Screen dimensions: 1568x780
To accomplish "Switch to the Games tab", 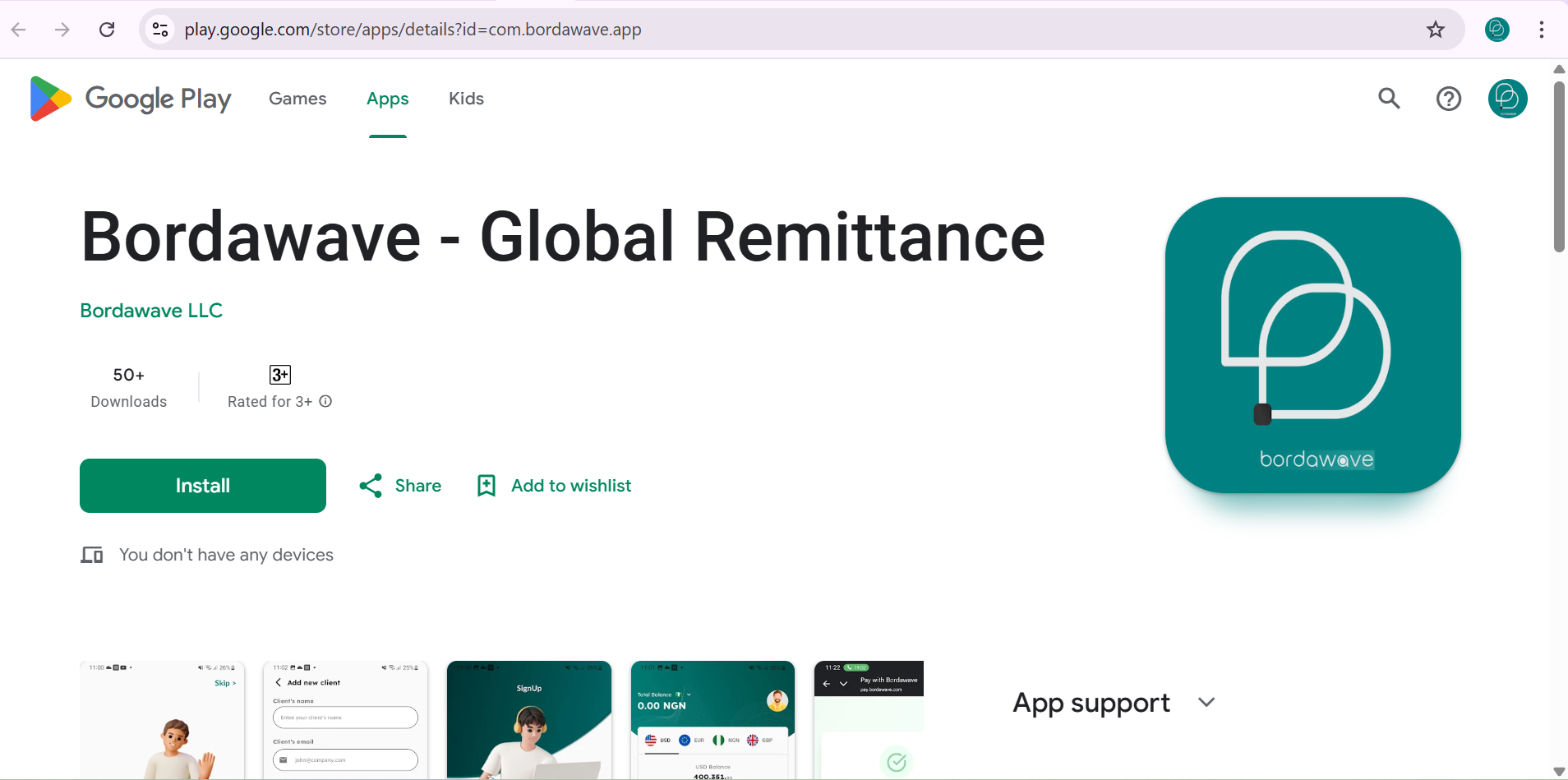I will pos(297,99).
